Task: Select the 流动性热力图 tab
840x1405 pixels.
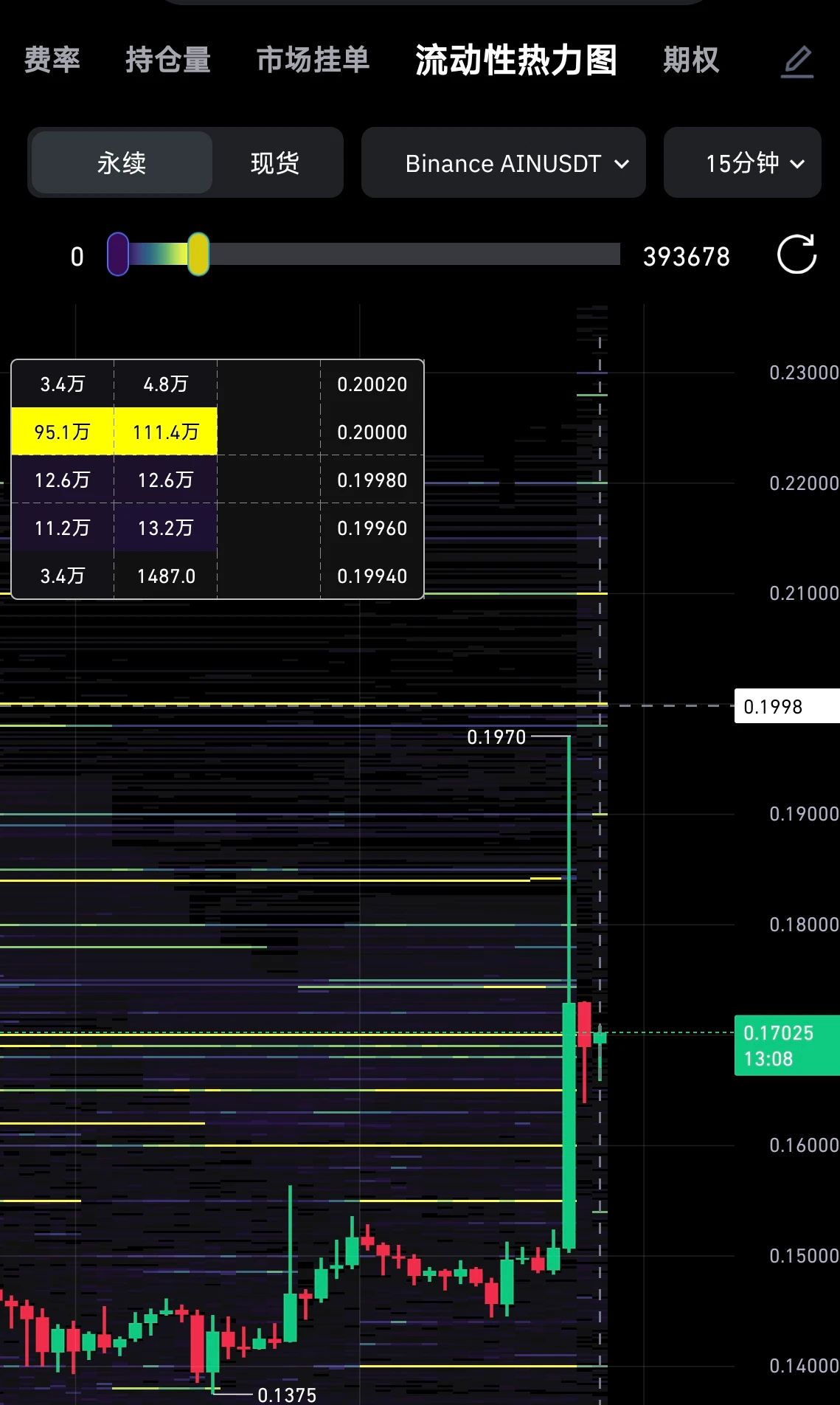Action: 516,60
